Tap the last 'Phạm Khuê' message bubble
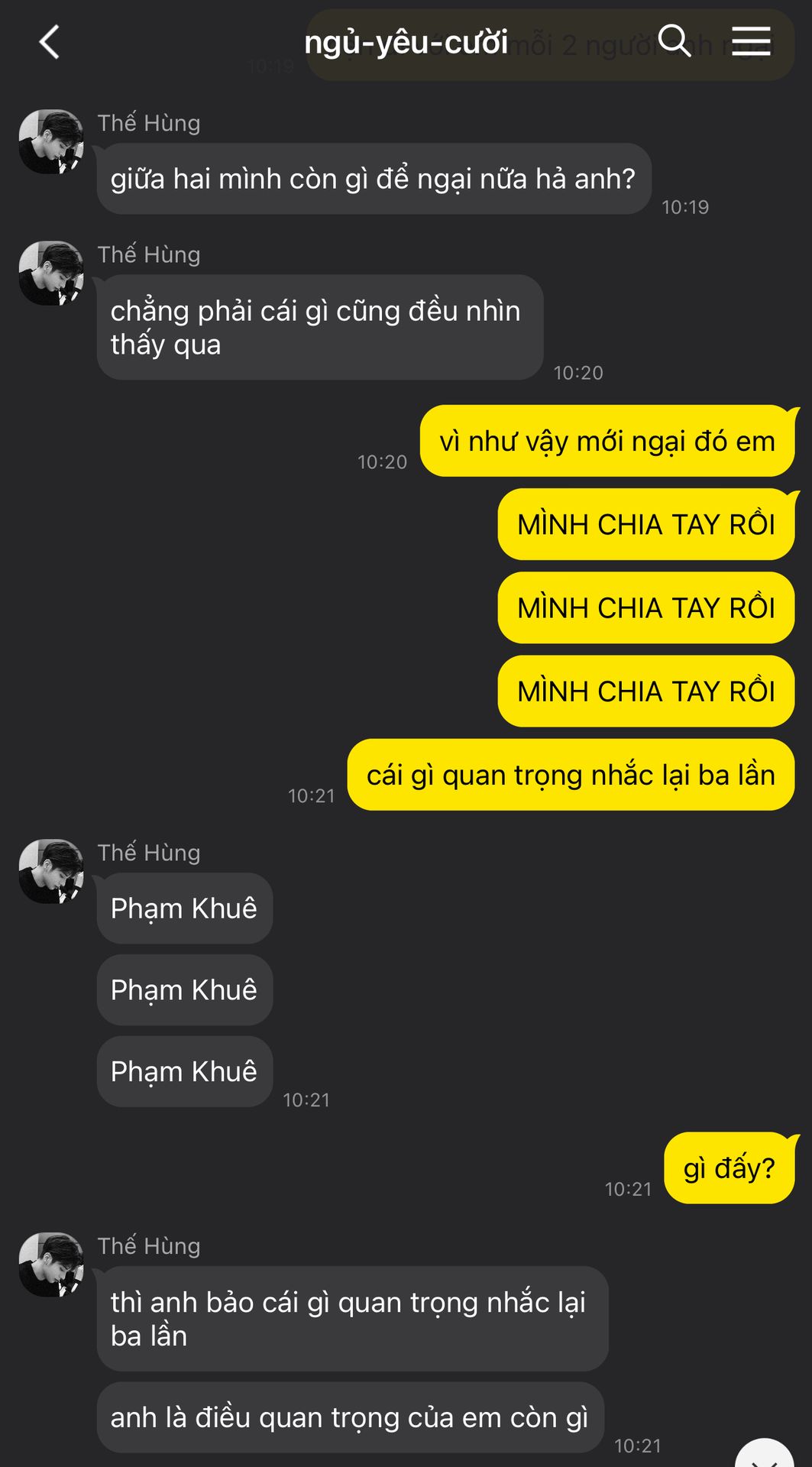The height and width of the screenshot is (1467, 812). pos(185,1071)
